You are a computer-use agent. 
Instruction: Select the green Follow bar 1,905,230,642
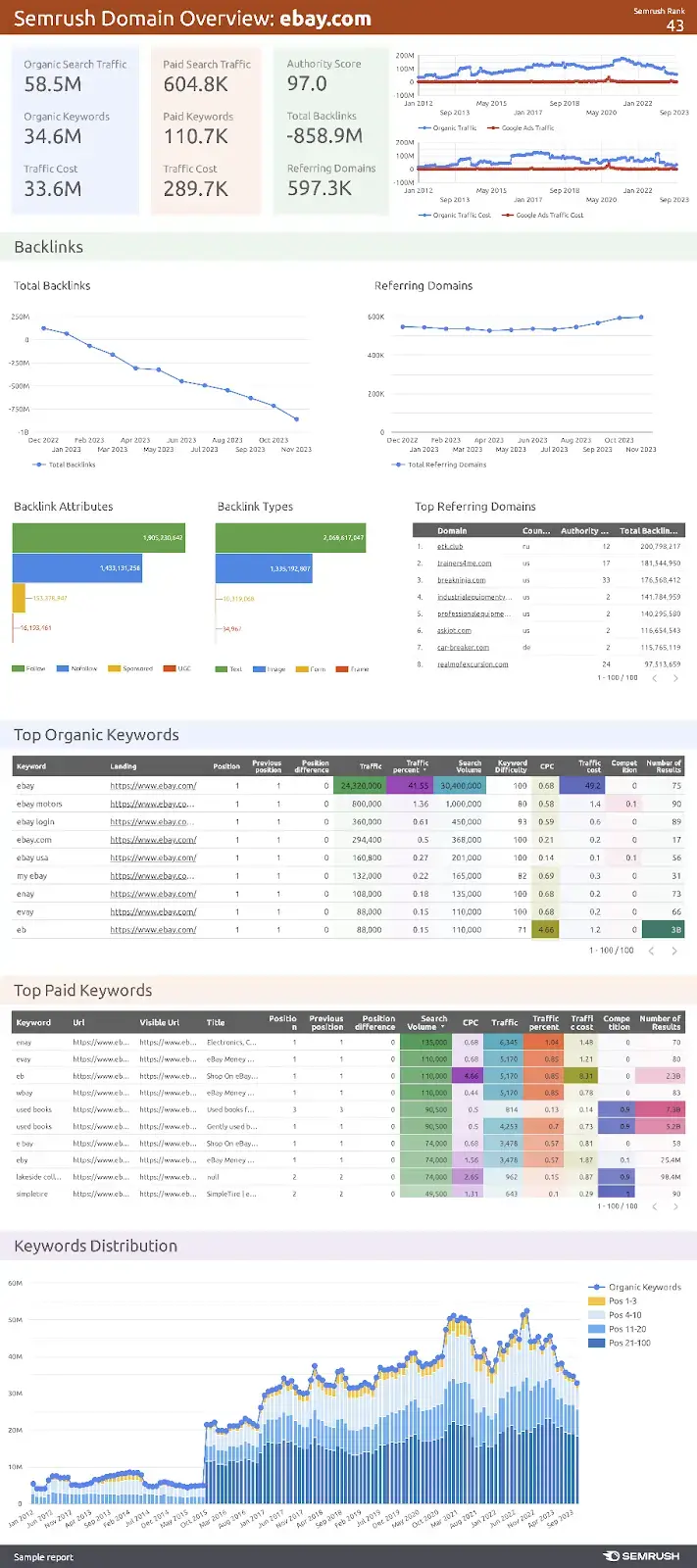click(98, 537)
